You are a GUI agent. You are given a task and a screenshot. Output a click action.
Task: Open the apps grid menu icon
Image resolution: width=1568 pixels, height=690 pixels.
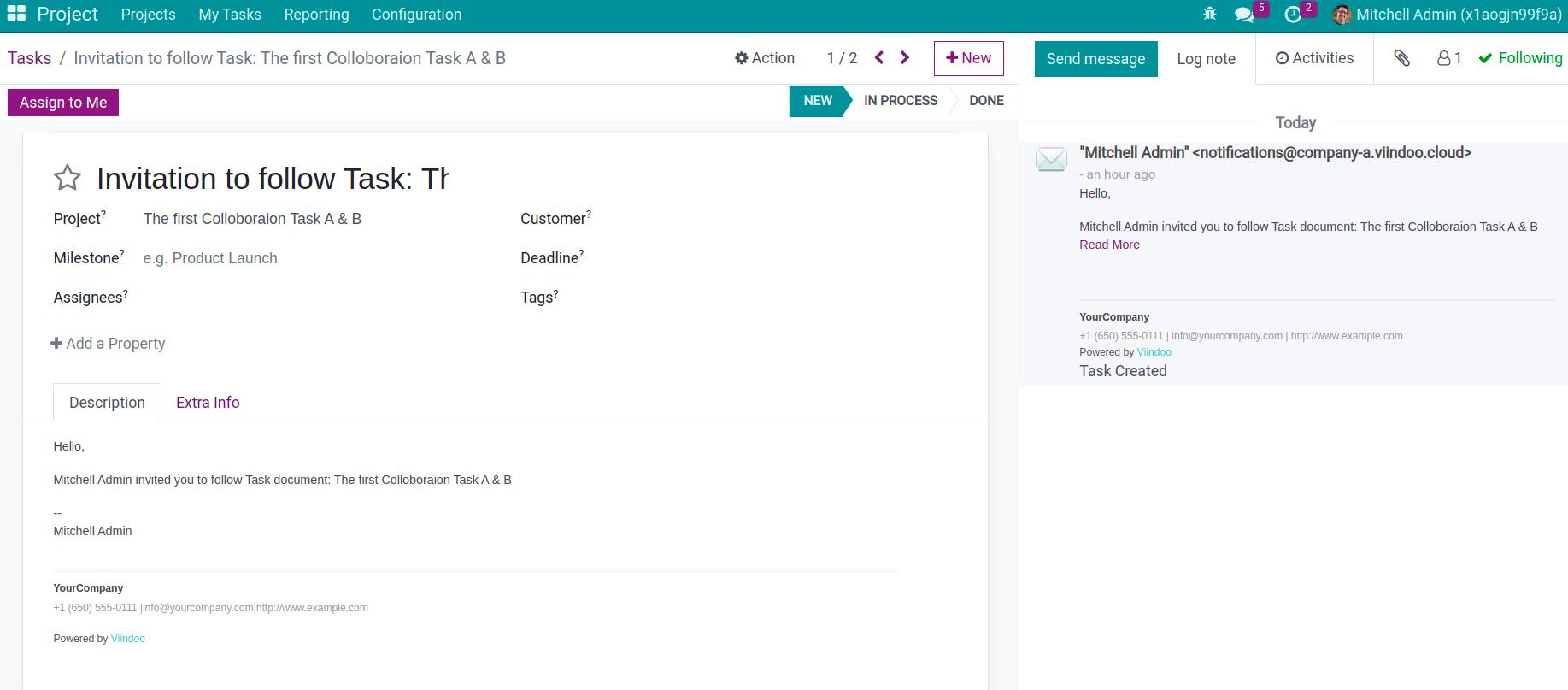point(16,15)
